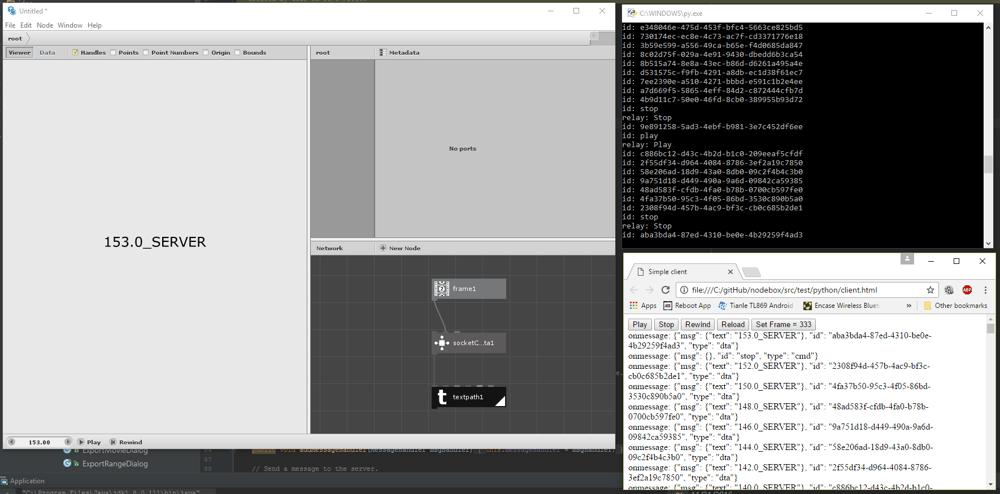Screen dimensions: 1000x494
Task: Click the Reboot App bookmark
Action: [687, 305]
